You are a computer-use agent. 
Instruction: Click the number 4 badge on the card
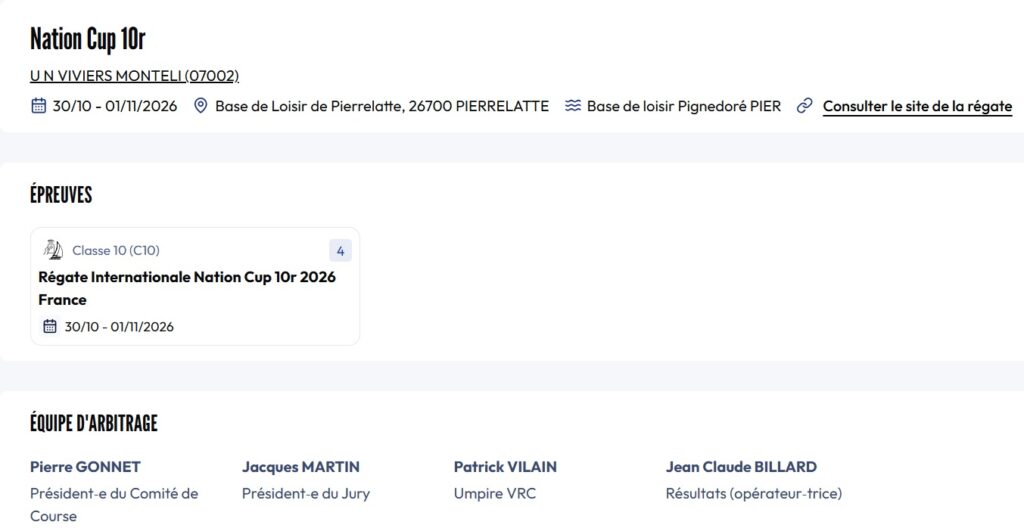[340, 251]
